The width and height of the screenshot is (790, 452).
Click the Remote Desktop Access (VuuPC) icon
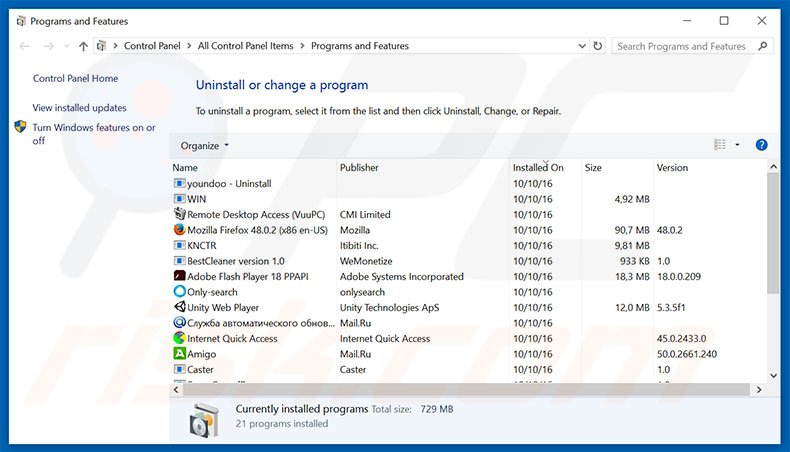pyautogui.click(x=179, y=214)
